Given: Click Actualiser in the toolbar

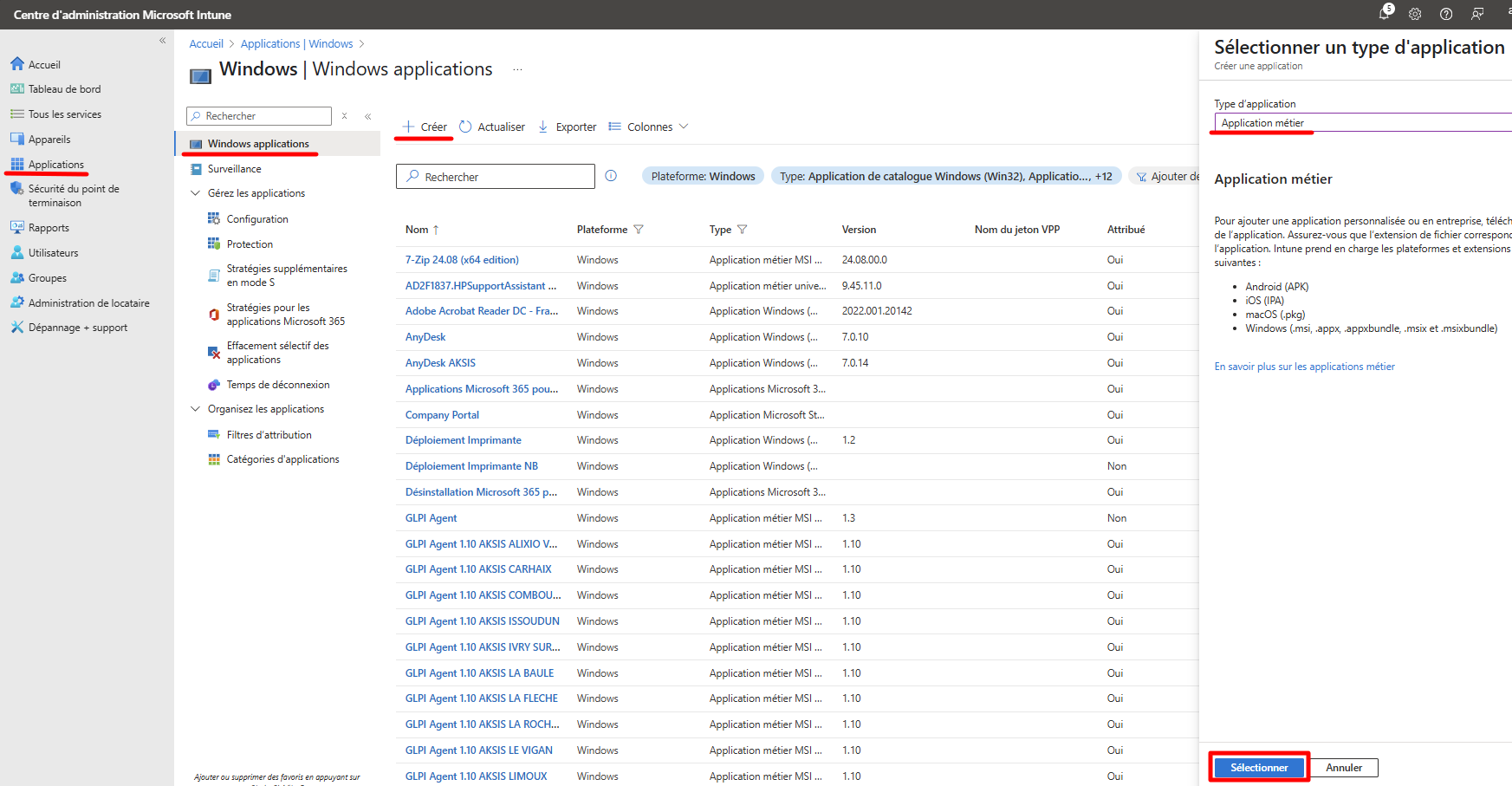Looking at the screenshot, I should pos(492,127).
